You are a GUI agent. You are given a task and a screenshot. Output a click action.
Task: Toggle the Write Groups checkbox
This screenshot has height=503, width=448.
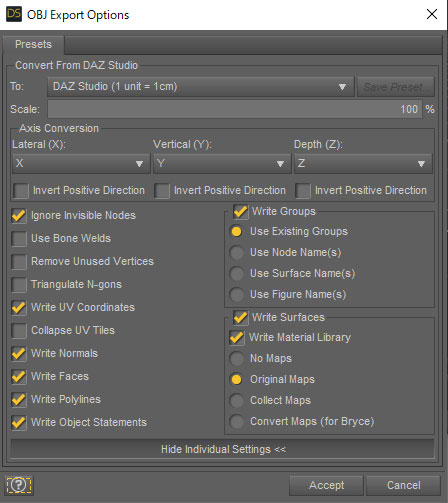click(x=241, y=211)
